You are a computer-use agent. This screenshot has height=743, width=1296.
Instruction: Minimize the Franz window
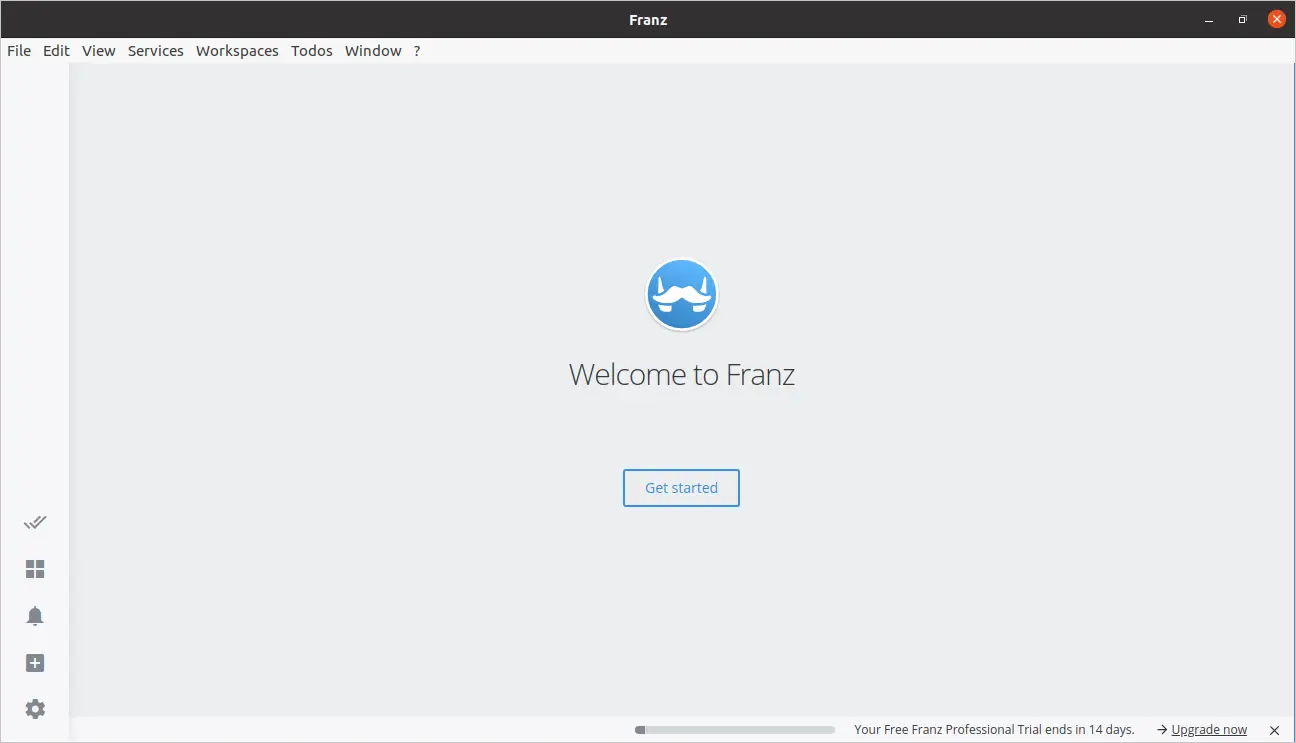[1211, 19]
